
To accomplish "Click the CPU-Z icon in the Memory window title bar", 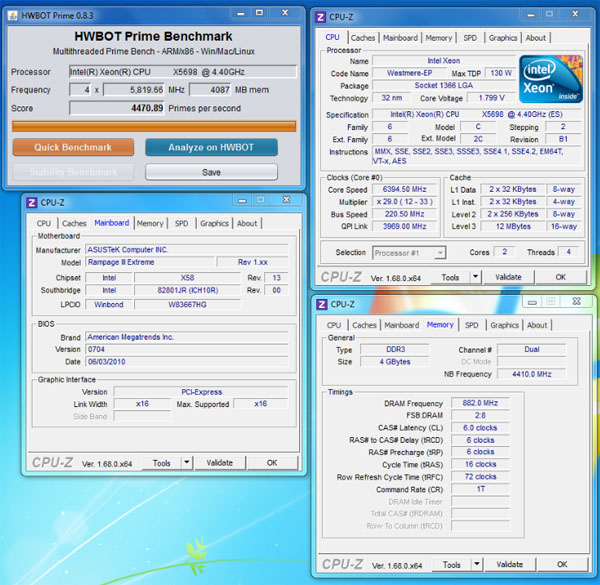I will coord(322,304).
